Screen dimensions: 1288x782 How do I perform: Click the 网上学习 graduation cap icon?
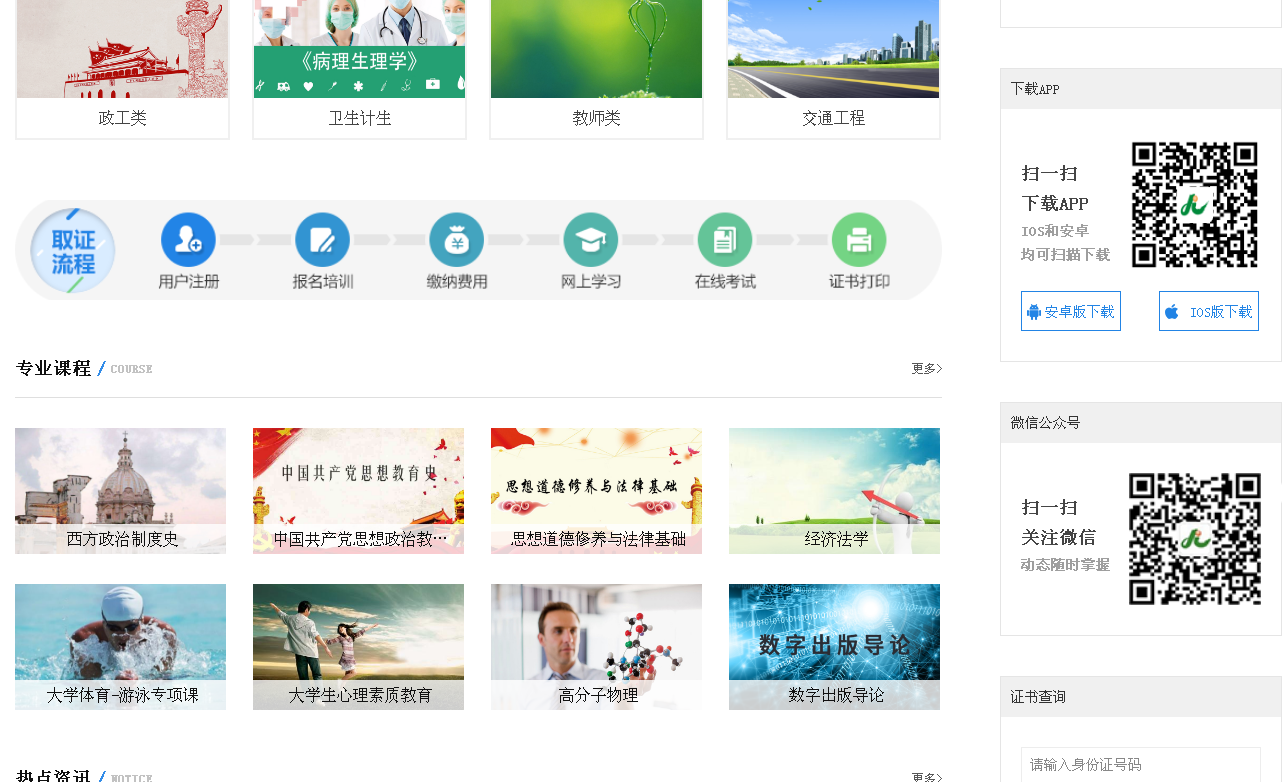[x=590, y=240]
